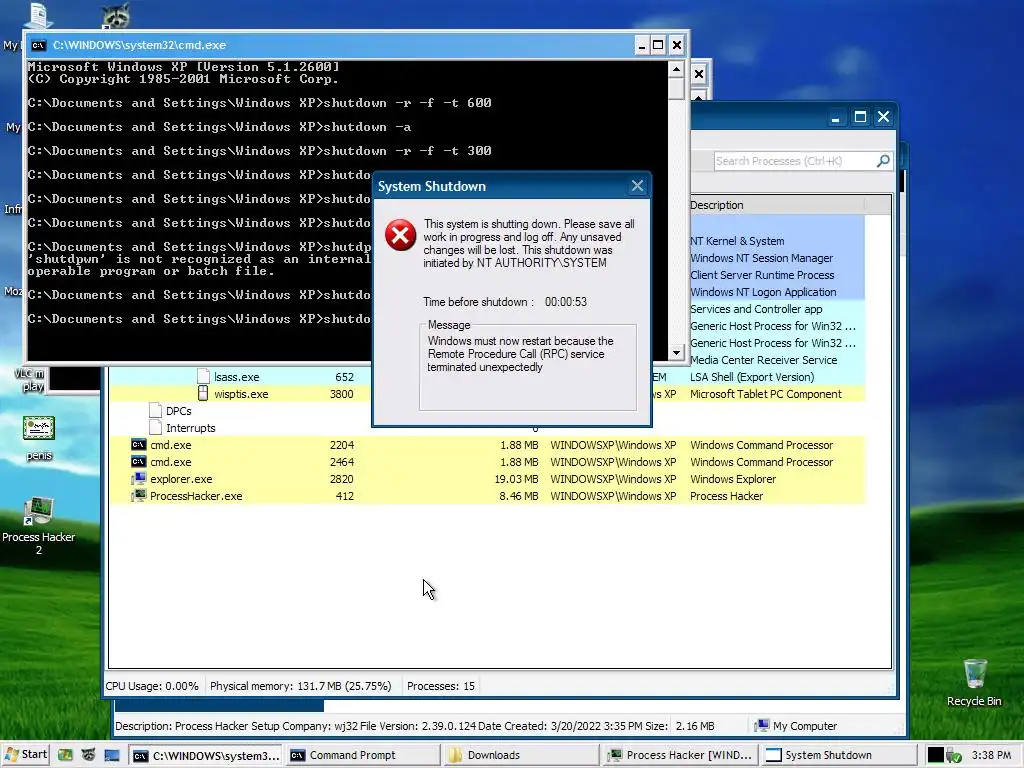Viewport: 1024px width, 768px height.
Task: Click the first green quick launch icon
Action: 65,755
